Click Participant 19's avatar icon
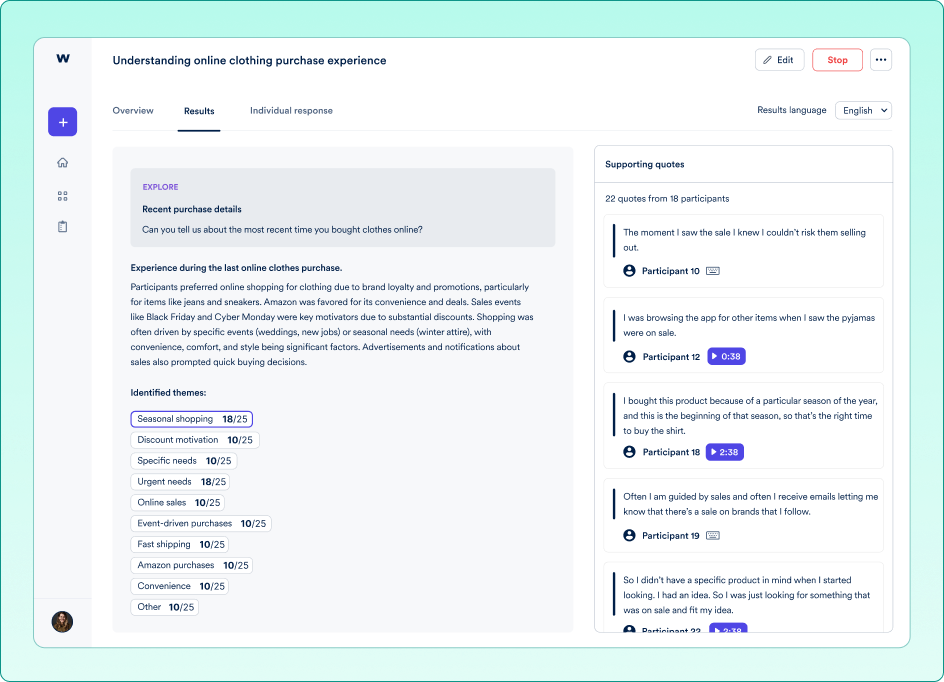This screenshot has height=682, width=944. (629, 536)
